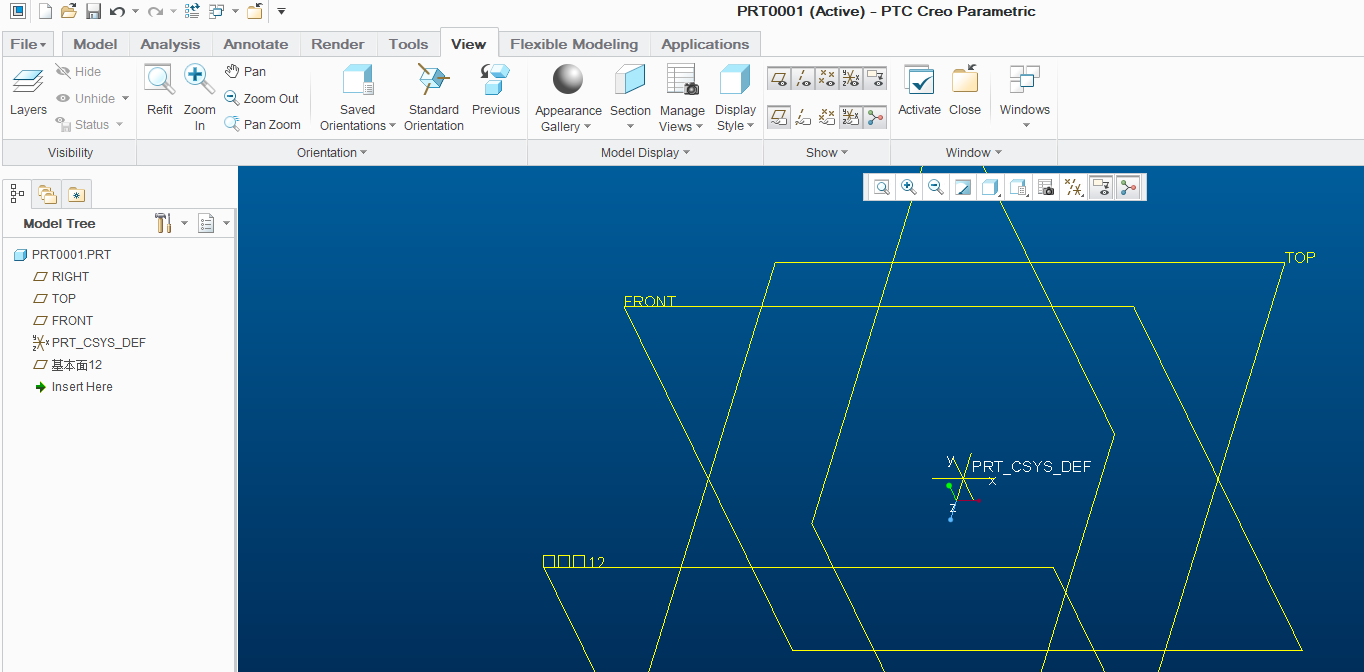Select Pan Zoom tool

pos(262,124)
